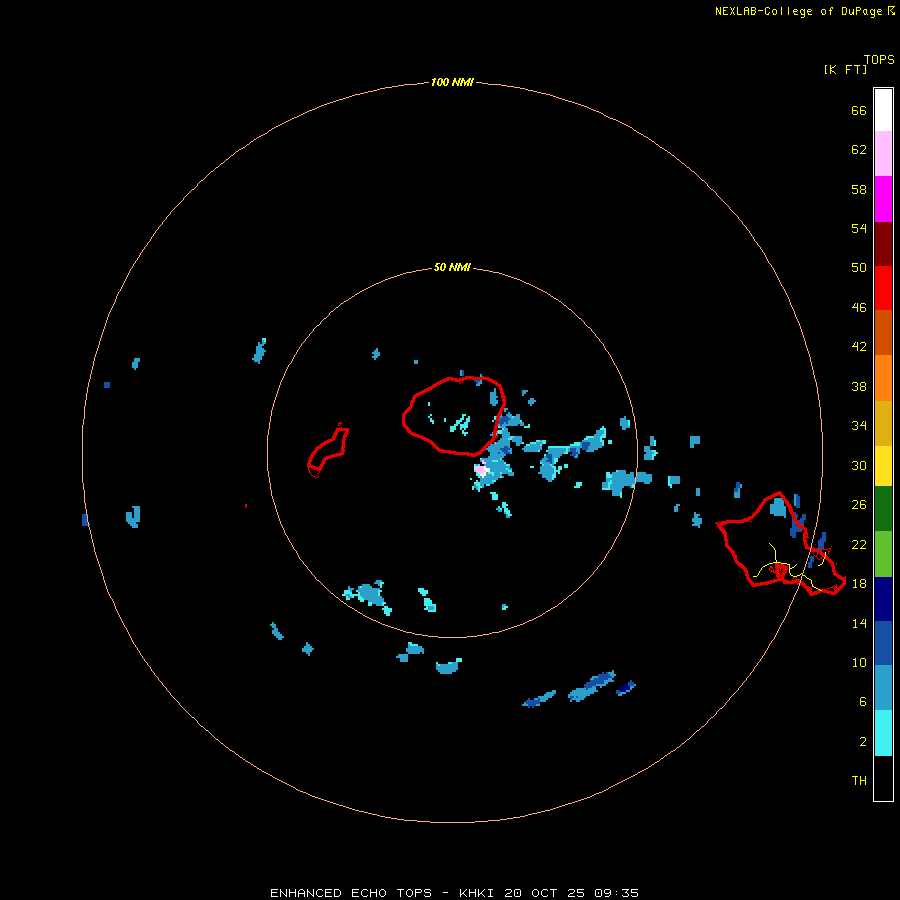
Task: Select the cyan color bar segment
Action: pos(883,733)
